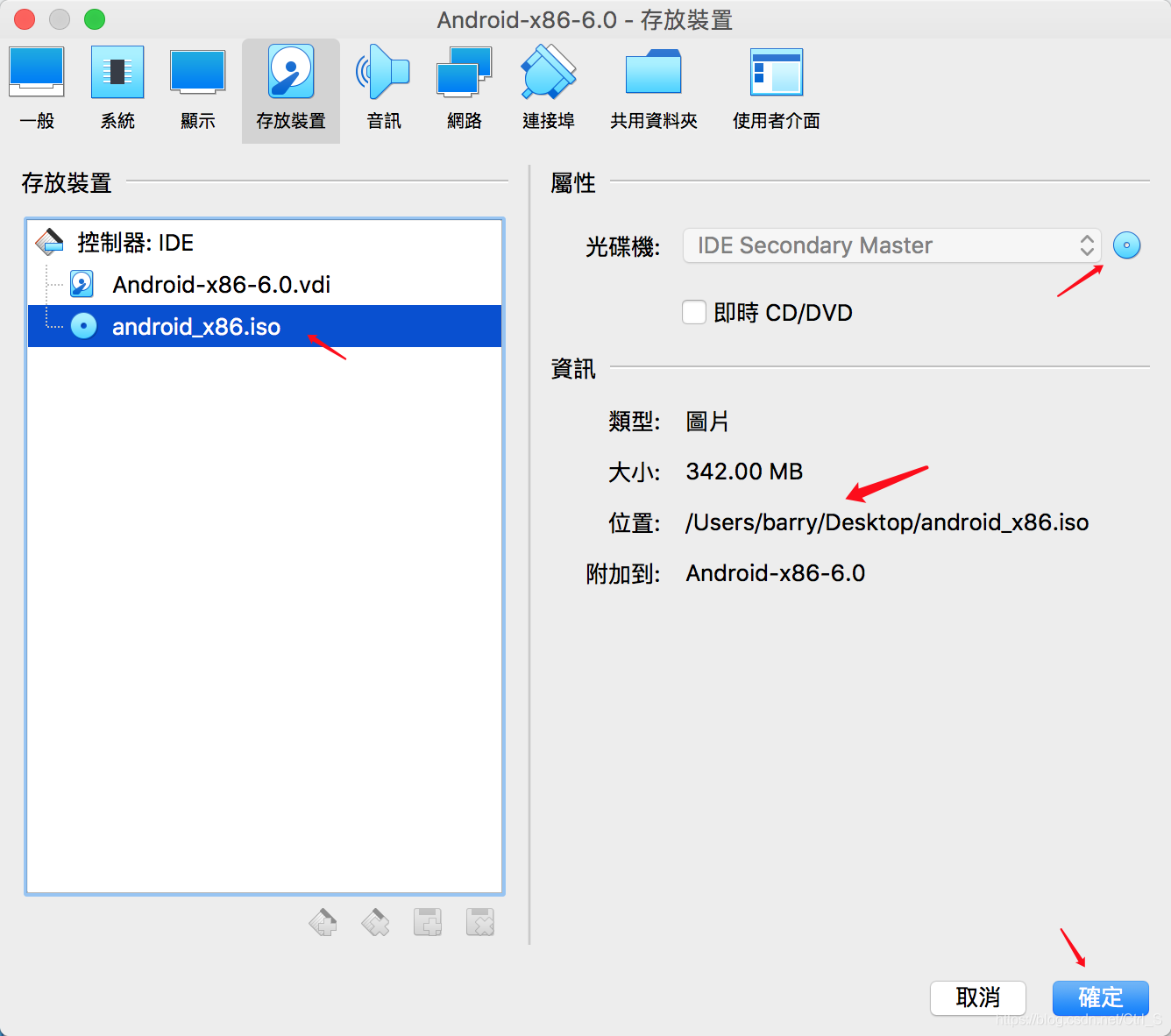Open the 網路 (Network) settings tab
The width and height of the screenshot is (1171, 1036).
point(465,89)
